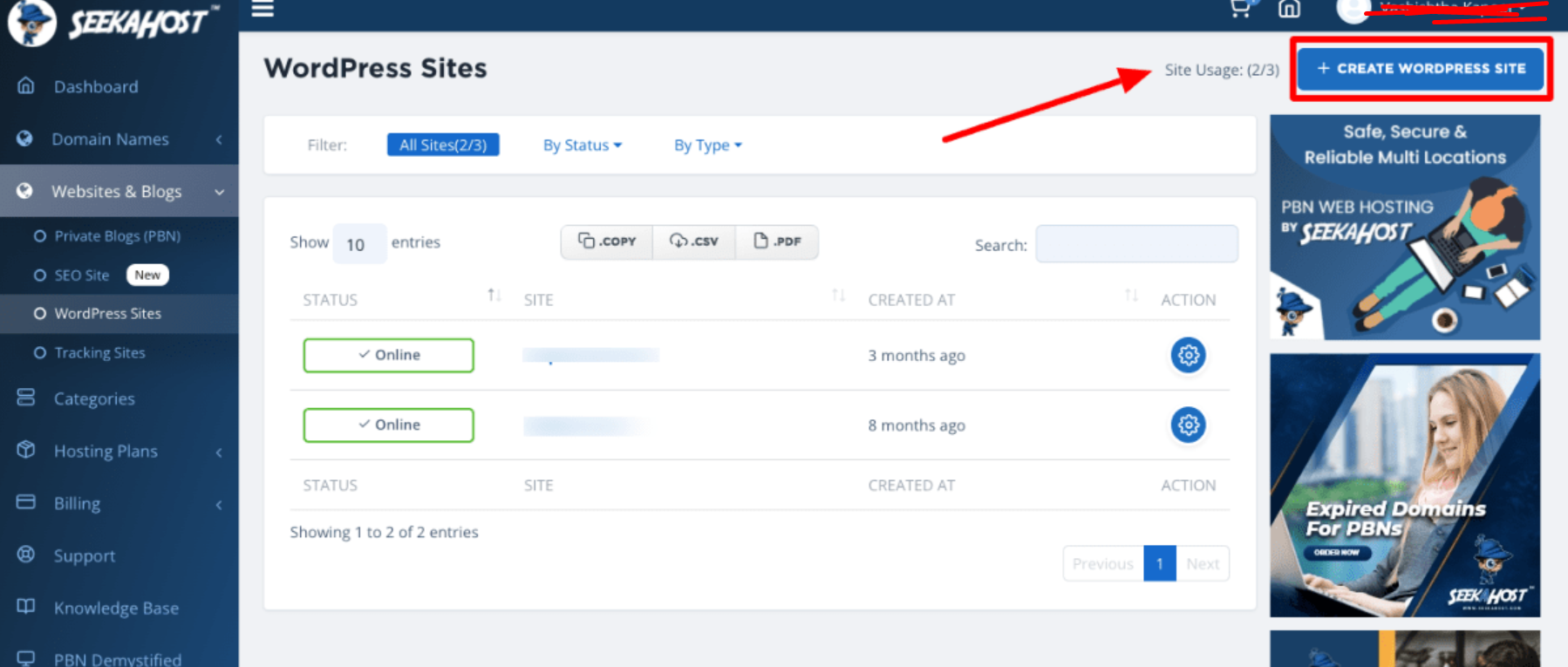
Task: Open the By Status filter dropdown
Action: click(583, 145)
